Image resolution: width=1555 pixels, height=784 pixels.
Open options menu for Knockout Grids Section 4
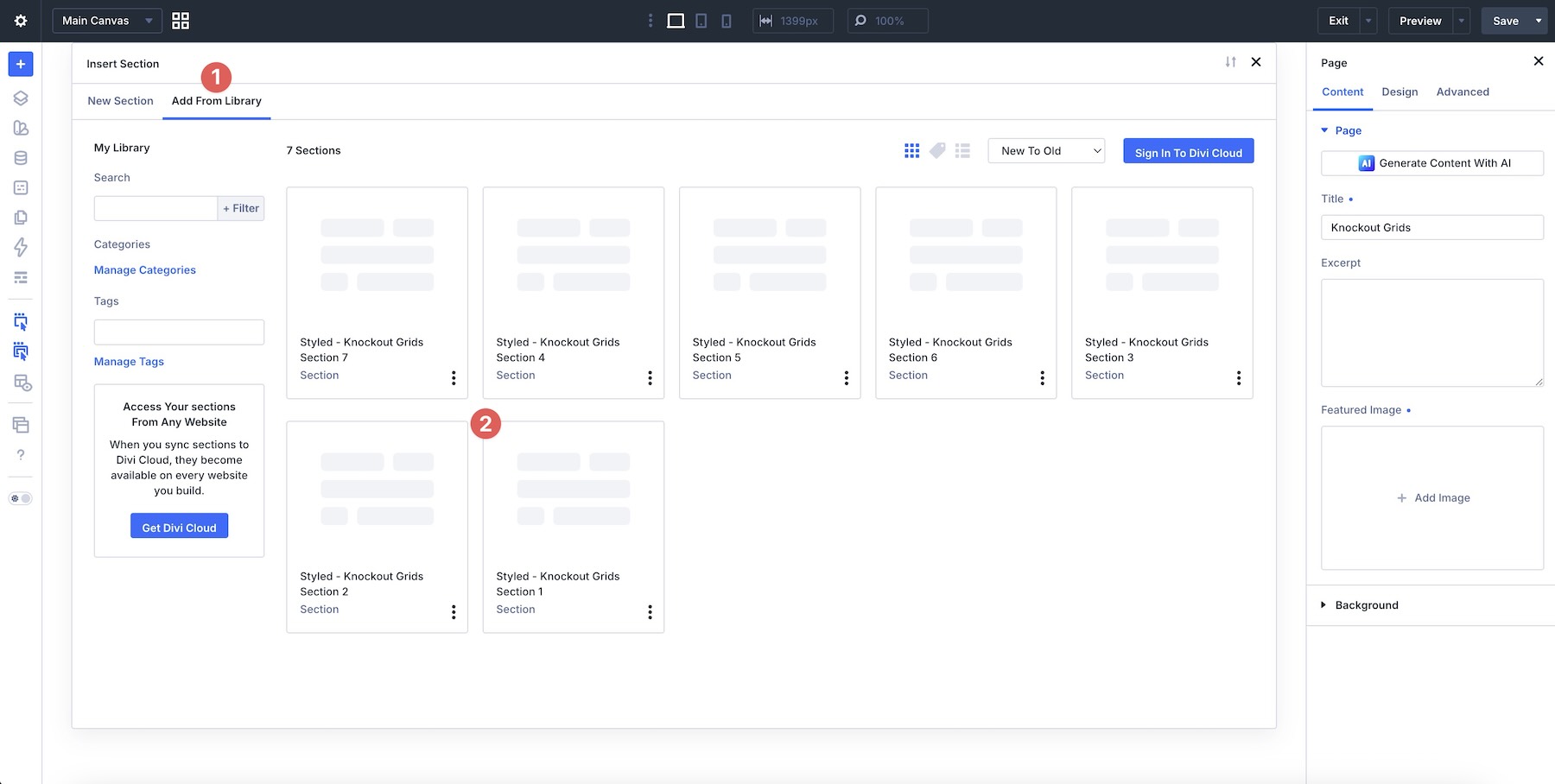(x=650, y=378)
